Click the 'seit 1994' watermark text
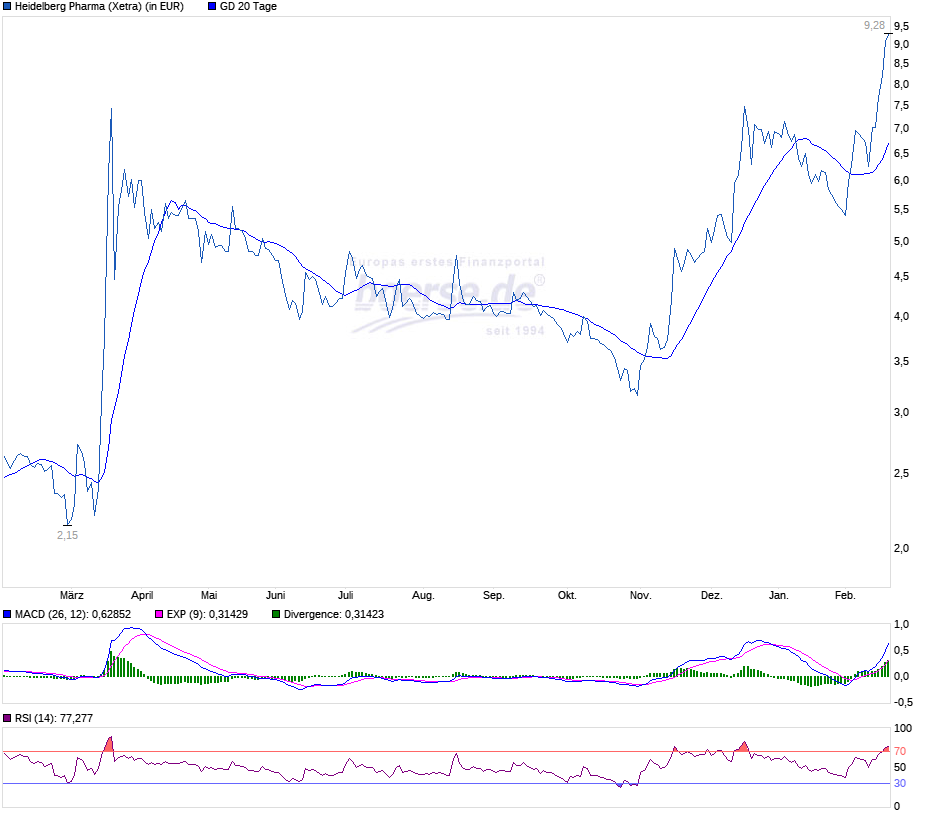 click(x=516, y=332)
